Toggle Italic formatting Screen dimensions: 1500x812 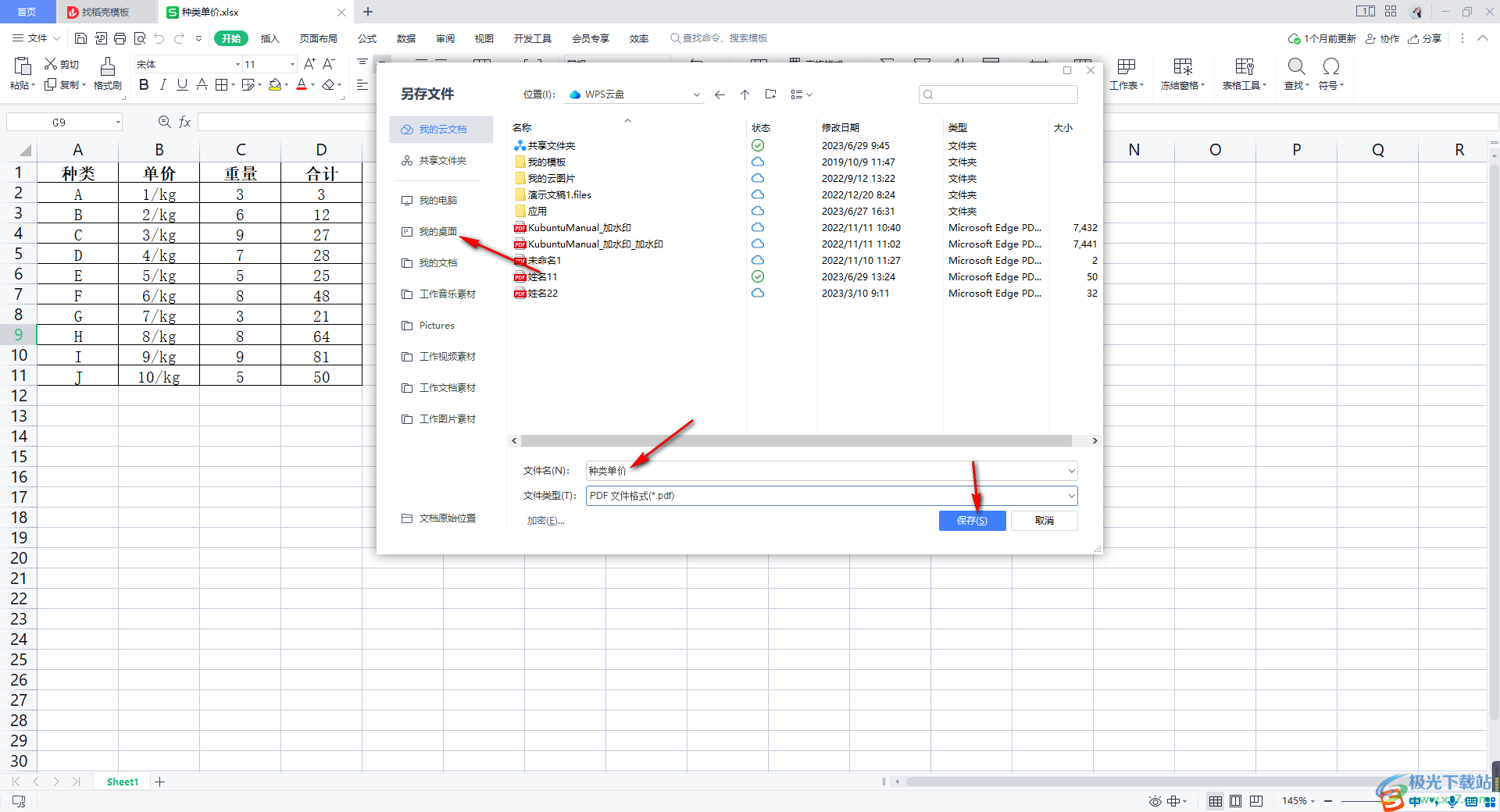(x=162, y=84)
